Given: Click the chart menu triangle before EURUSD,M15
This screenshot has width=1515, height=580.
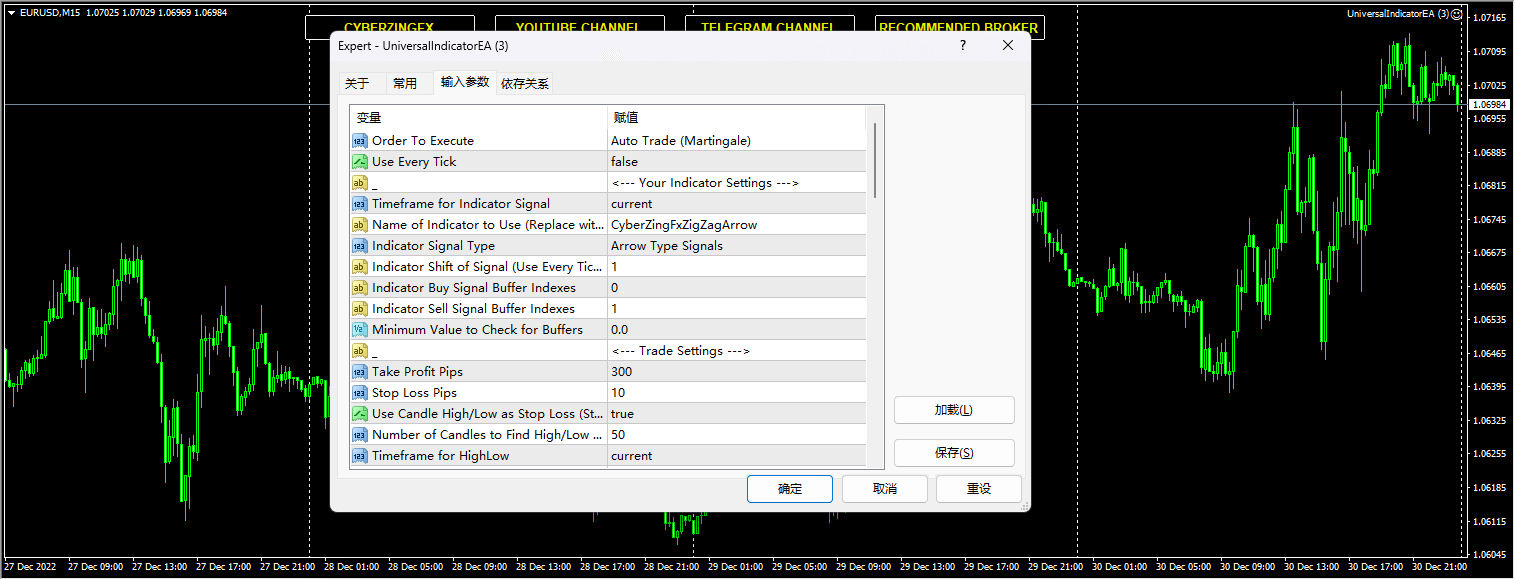Looking at the screenshot, I should [10, 13].
